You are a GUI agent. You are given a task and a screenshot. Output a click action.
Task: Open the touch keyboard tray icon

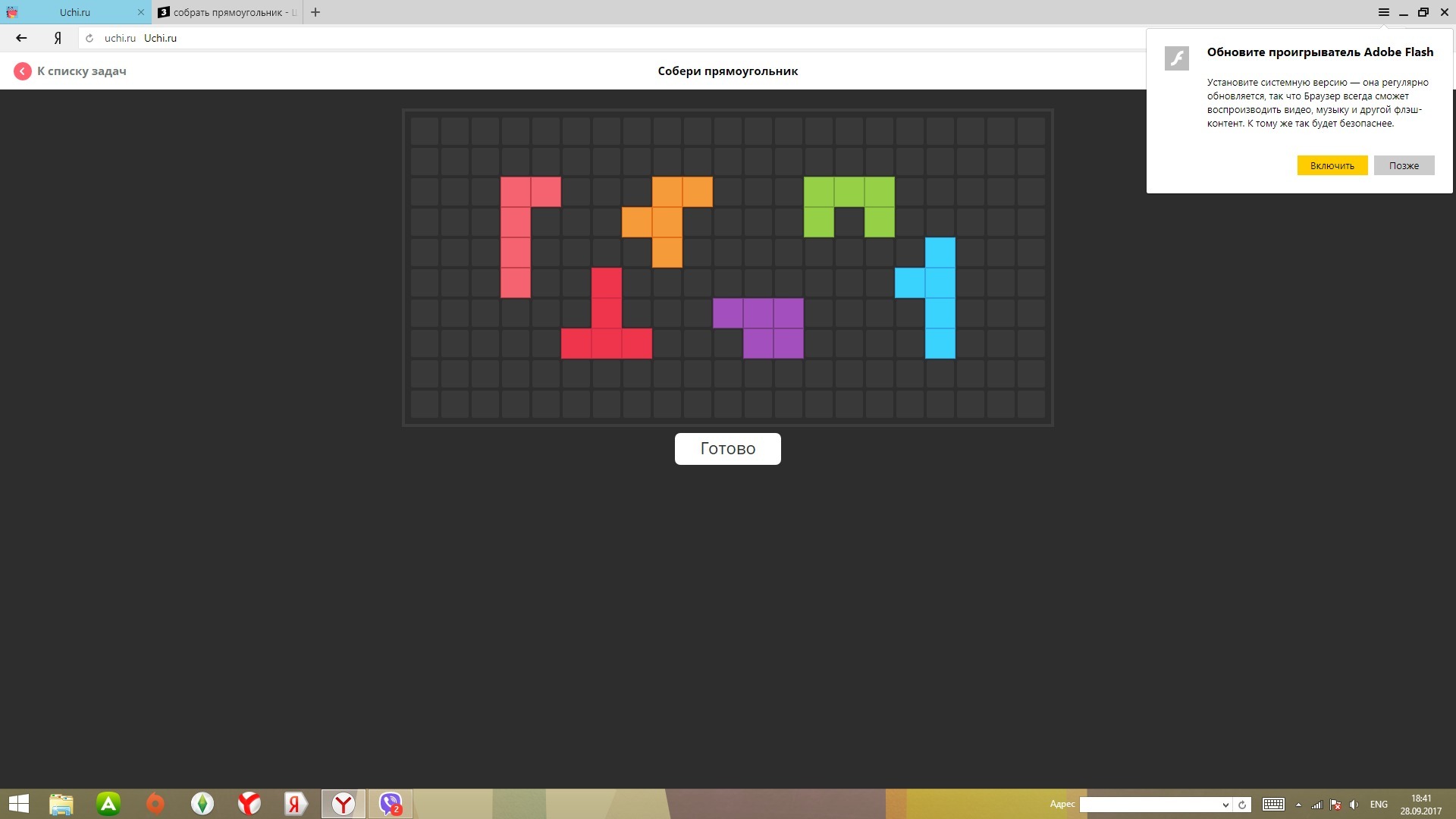click(1273, 805)
